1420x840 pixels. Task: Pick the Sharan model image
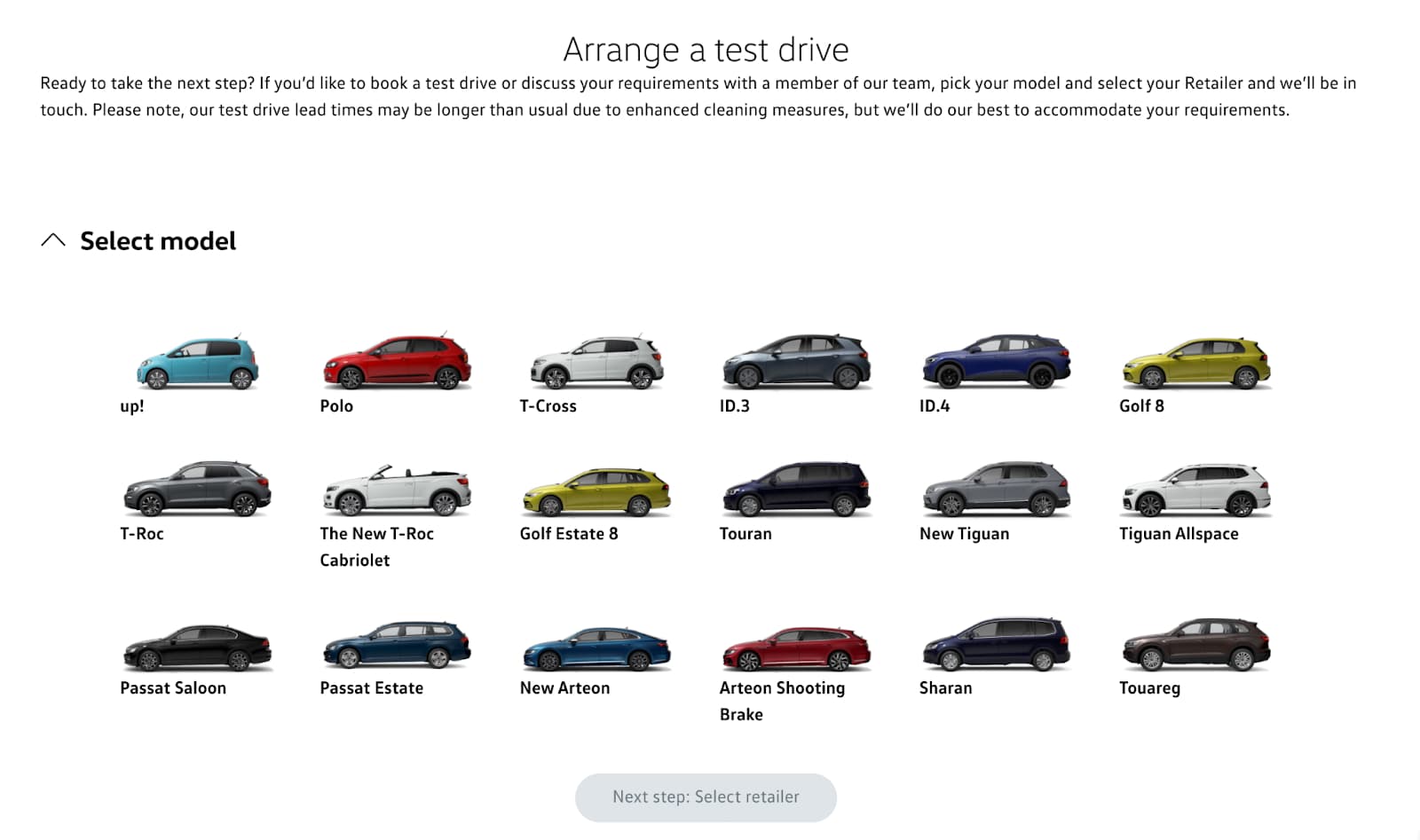996,644
